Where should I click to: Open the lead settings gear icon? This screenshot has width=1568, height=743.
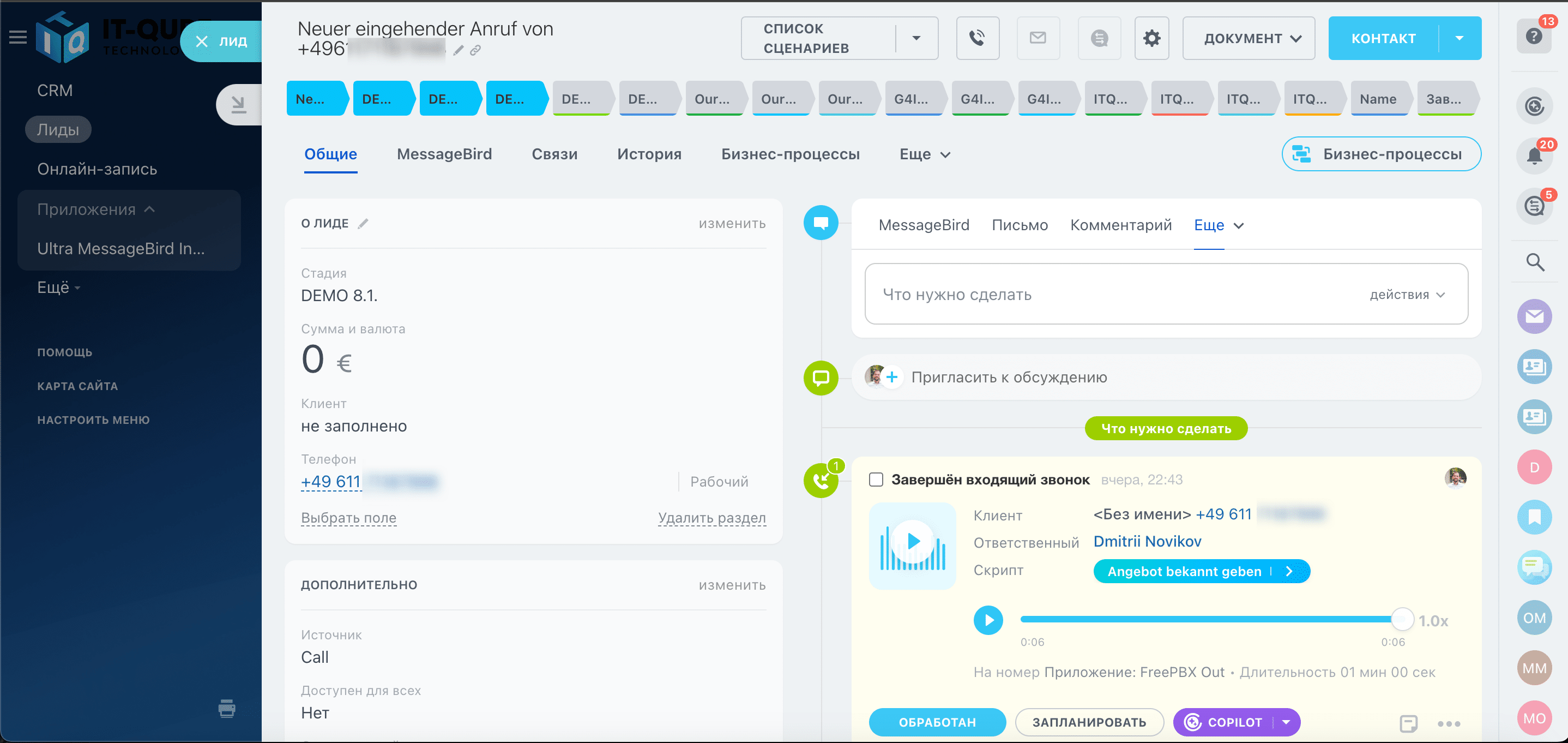tap(1151, 38)
